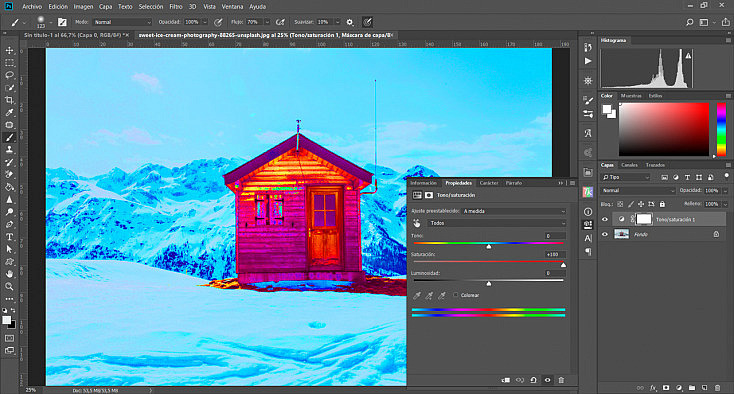Click the Fondo layer thumbnail
Viewport: 734px width, 394px height.
tap(621, 234)
